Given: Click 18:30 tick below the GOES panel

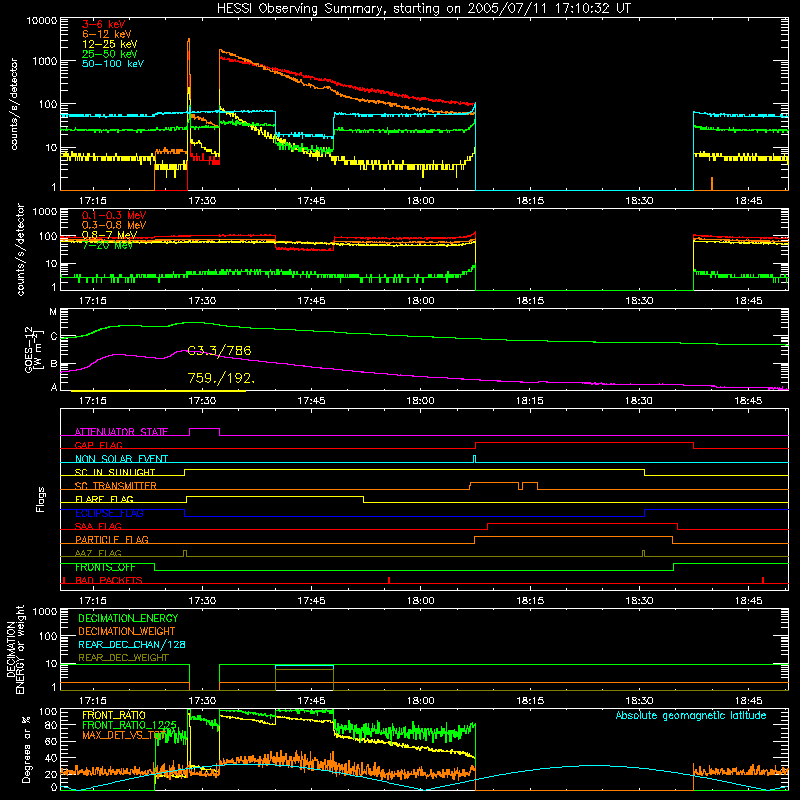Looking at the screenshot, I should 639,401.
